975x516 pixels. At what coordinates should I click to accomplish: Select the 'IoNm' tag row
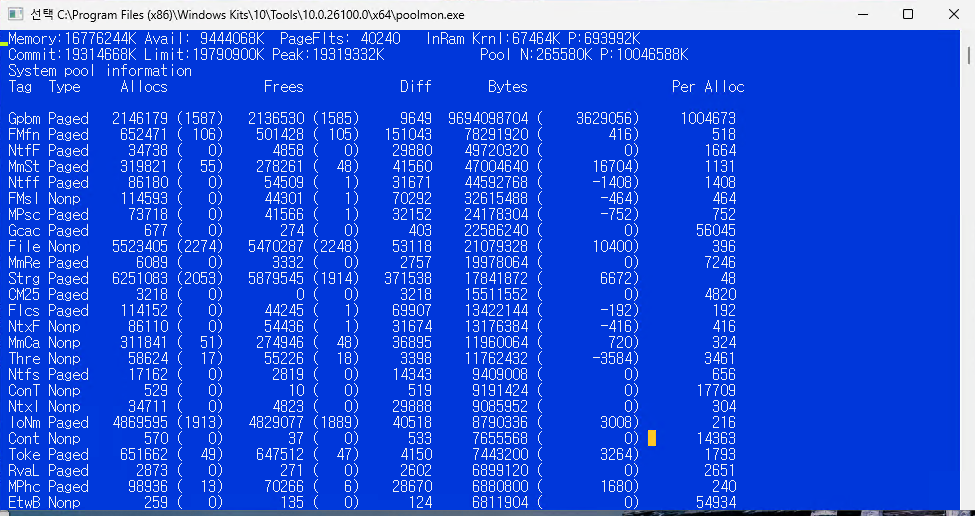pos(372,423)
